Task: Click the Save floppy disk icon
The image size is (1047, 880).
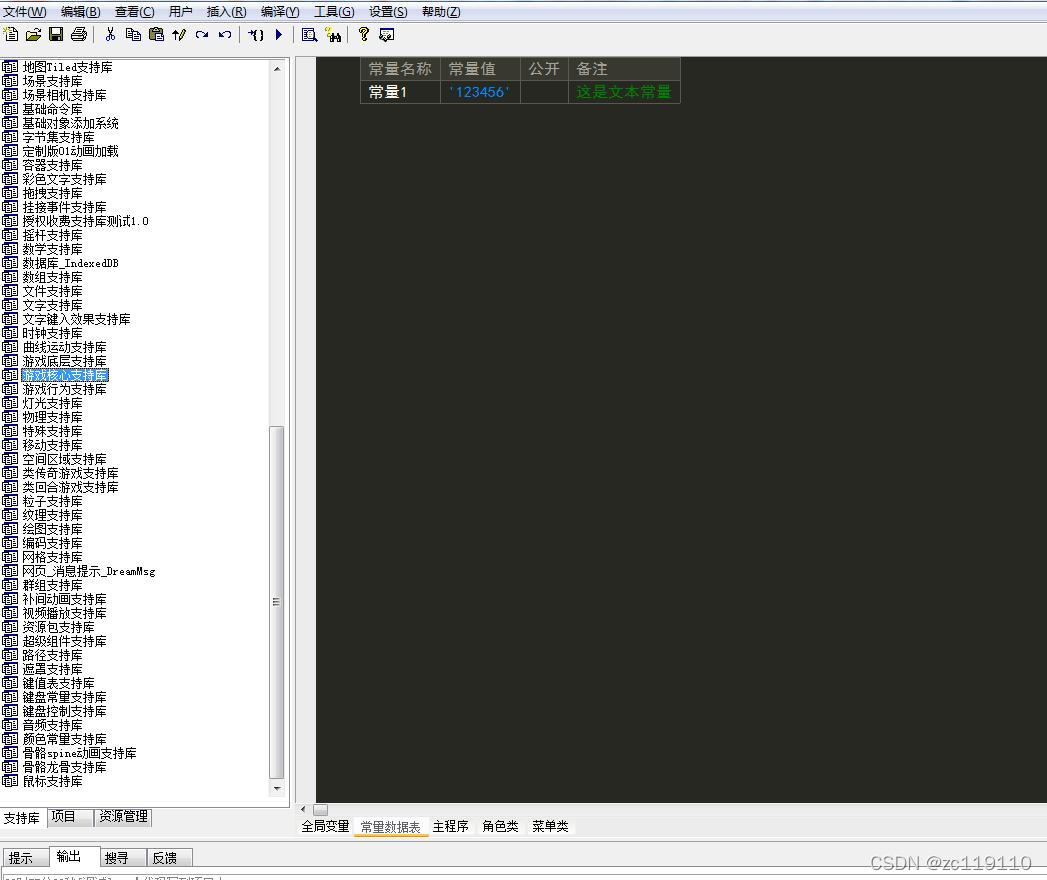Action: click(56, 35)
